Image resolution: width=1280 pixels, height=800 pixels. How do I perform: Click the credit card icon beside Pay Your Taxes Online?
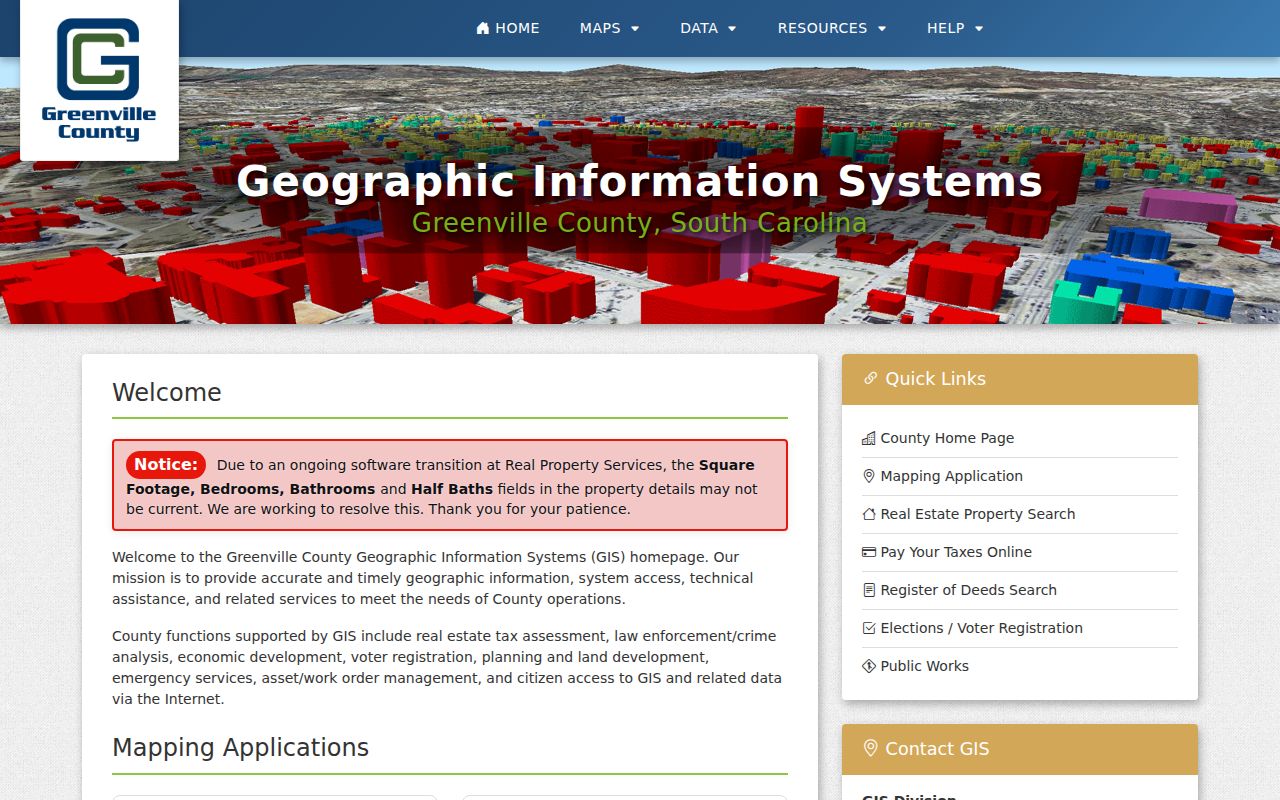869,552
